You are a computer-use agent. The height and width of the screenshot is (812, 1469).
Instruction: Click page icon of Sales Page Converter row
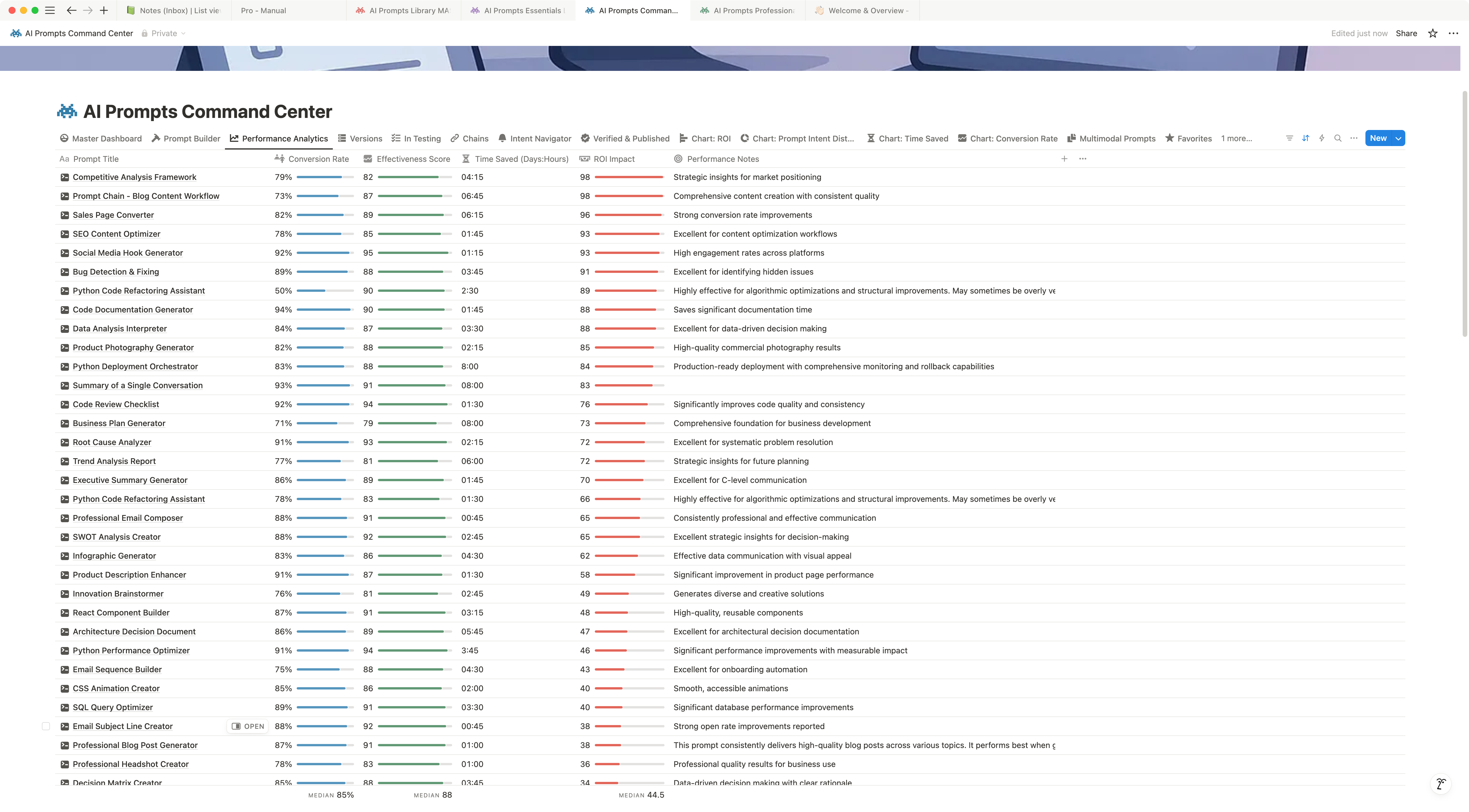click(65, 215)
